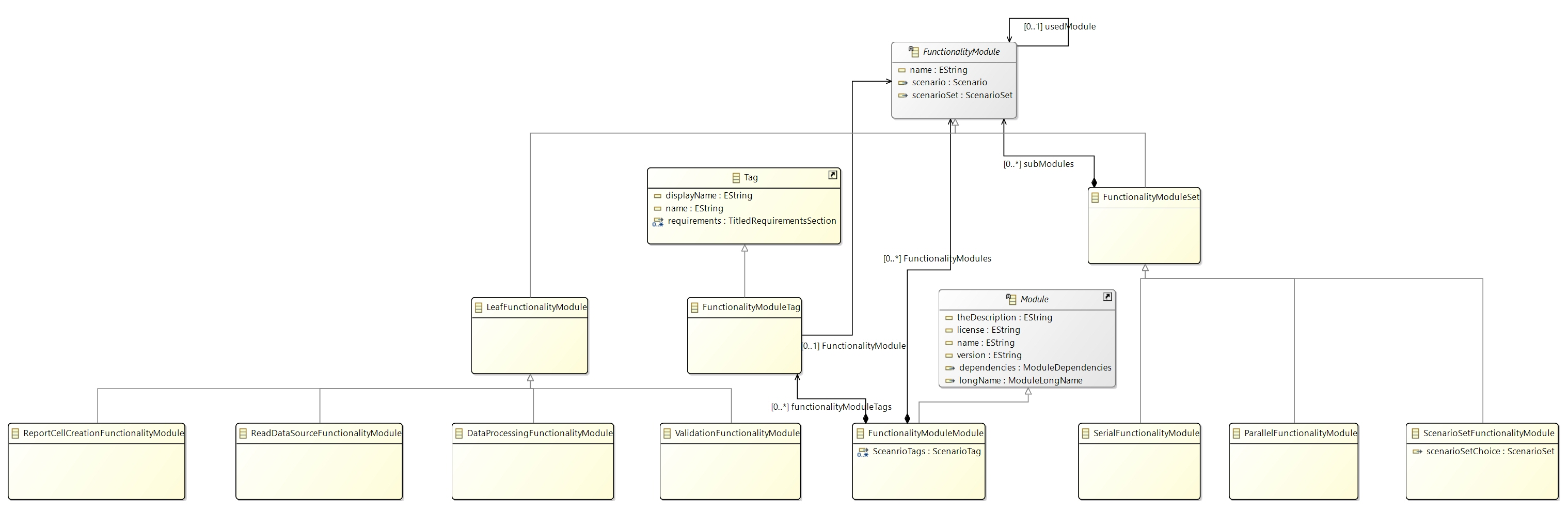
Task: Select scenario : Scenario reference text
Action: (x=949, y=83)
